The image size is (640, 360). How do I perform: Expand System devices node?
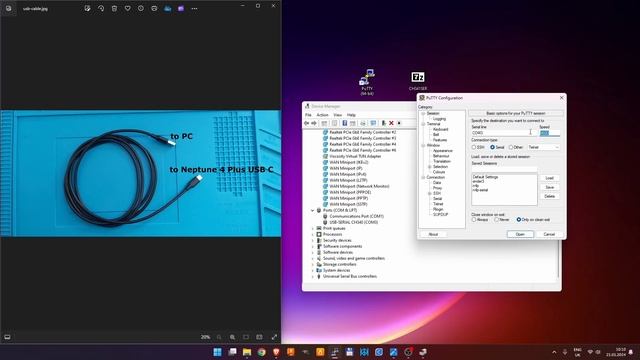[x=313, y=270]
